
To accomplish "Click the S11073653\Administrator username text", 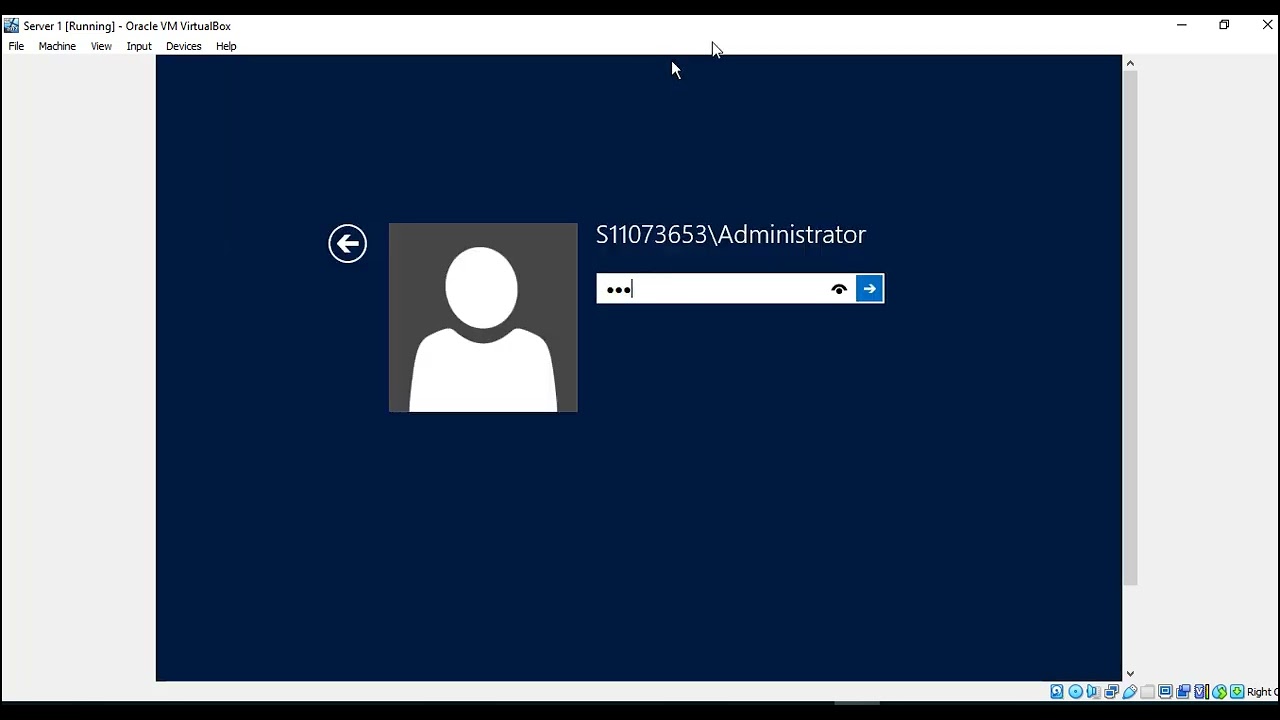I will [x=731, y=234].
